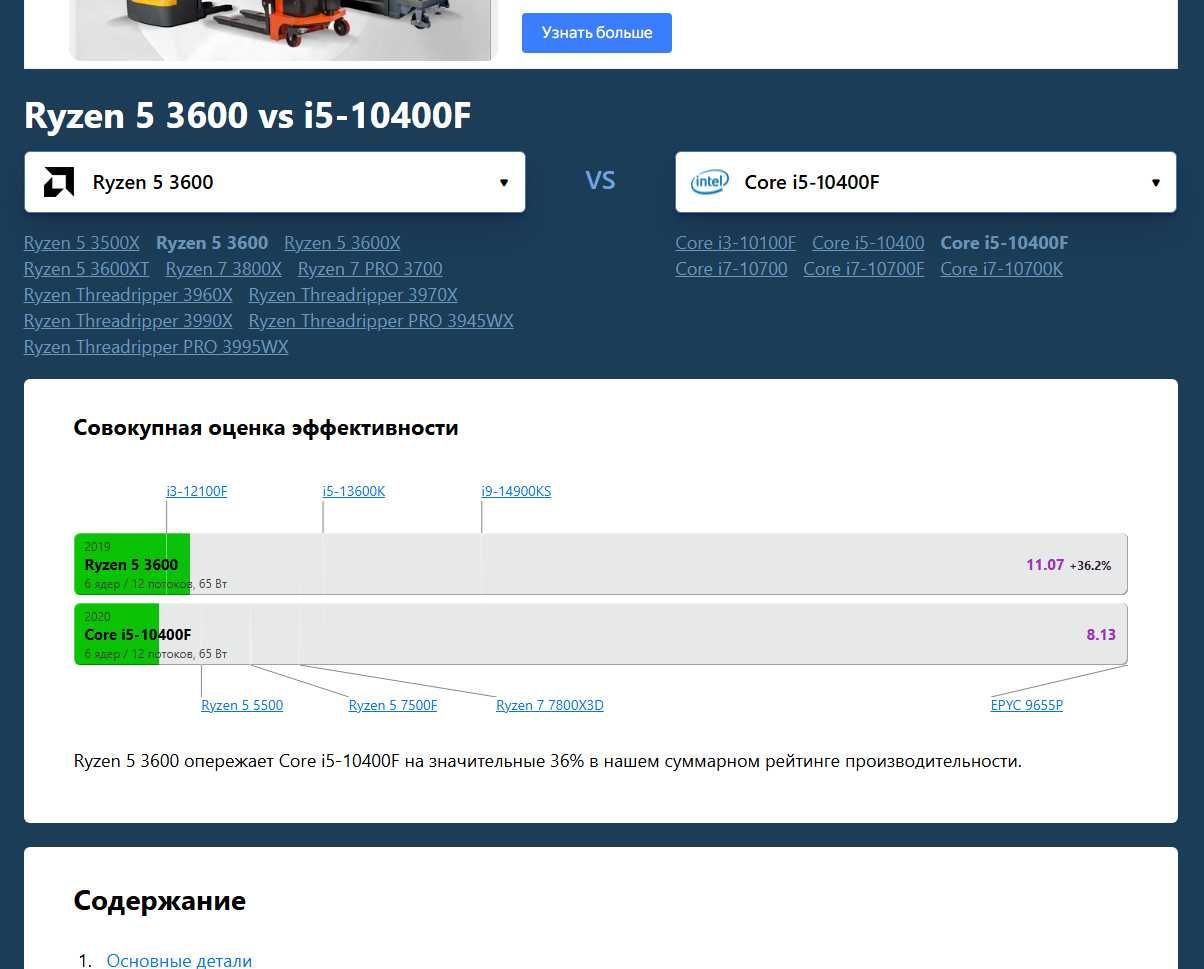Click the Совокупная оценка эффективности heading
Viewport: 1204px width, 969px height.
[x=266, y=428]
